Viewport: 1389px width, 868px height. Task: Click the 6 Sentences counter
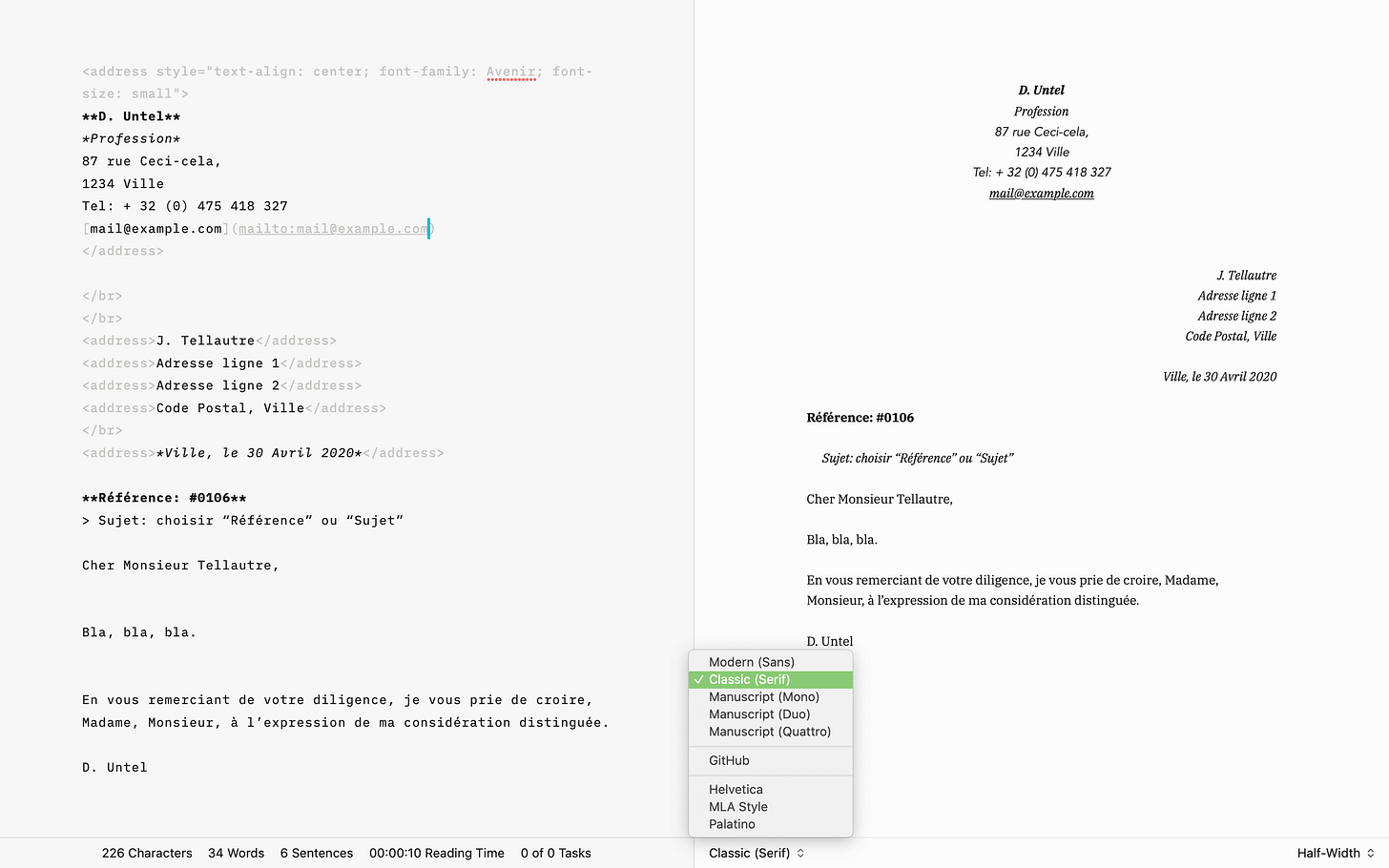pos(317,853)
